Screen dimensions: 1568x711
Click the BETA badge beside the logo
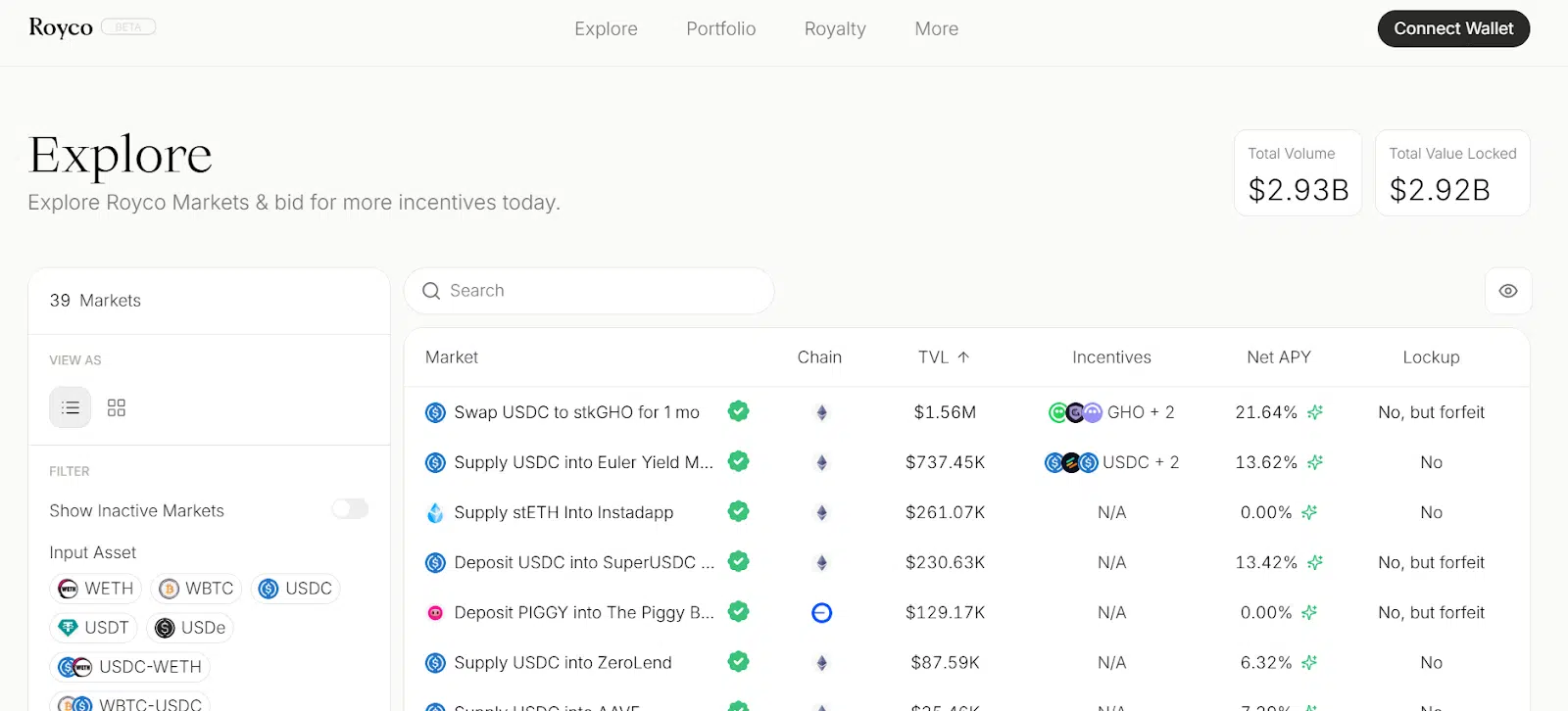(128, 27)
